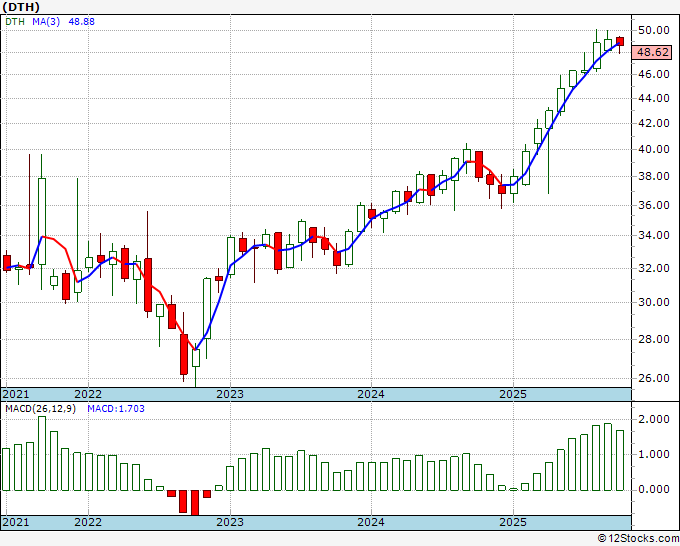
Task: Click the 32.00 price axis label
Action: tap(654, 268)
